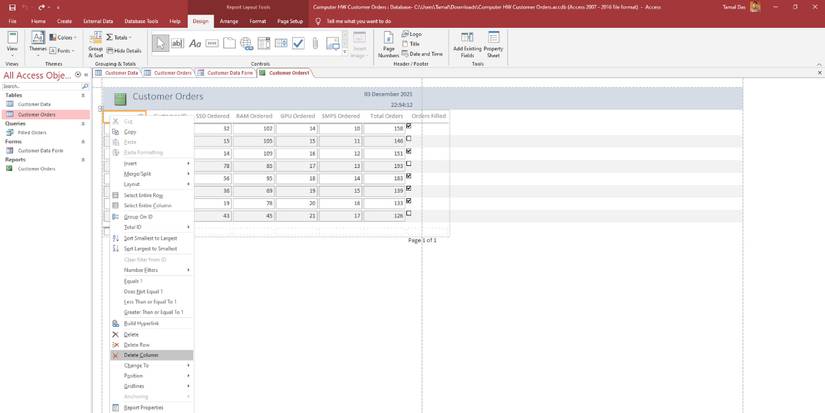Viewport: 825px width, 413px height.
Task: Select the Label control tool
Action: click(x=195, y=44)
